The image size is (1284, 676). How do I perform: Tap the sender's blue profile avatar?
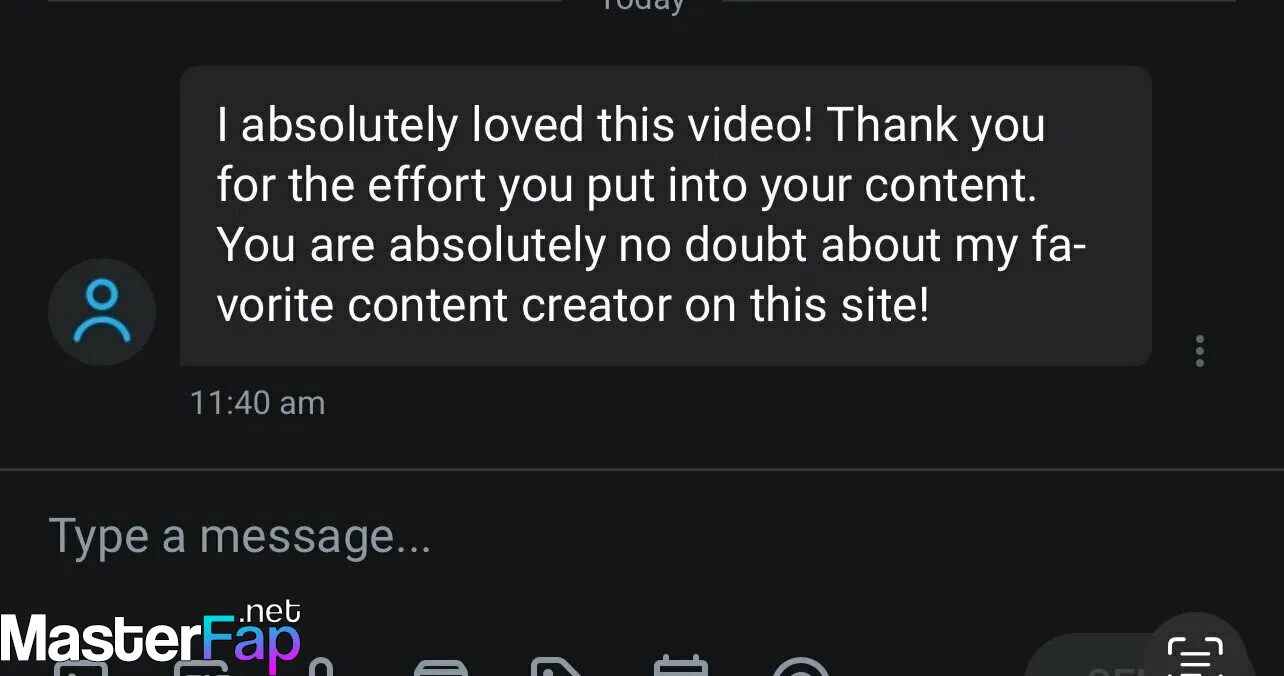point(102,311)
